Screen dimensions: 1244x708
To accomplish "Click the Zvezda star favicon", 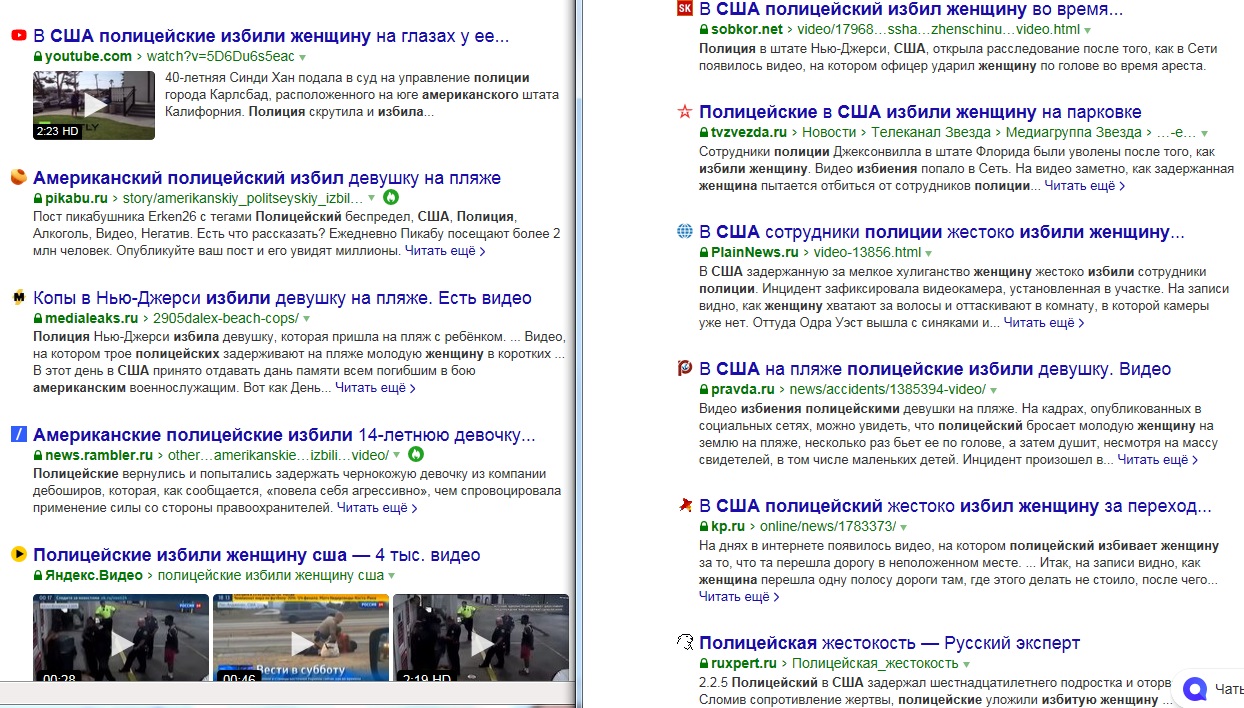I will tap(685, 111).
